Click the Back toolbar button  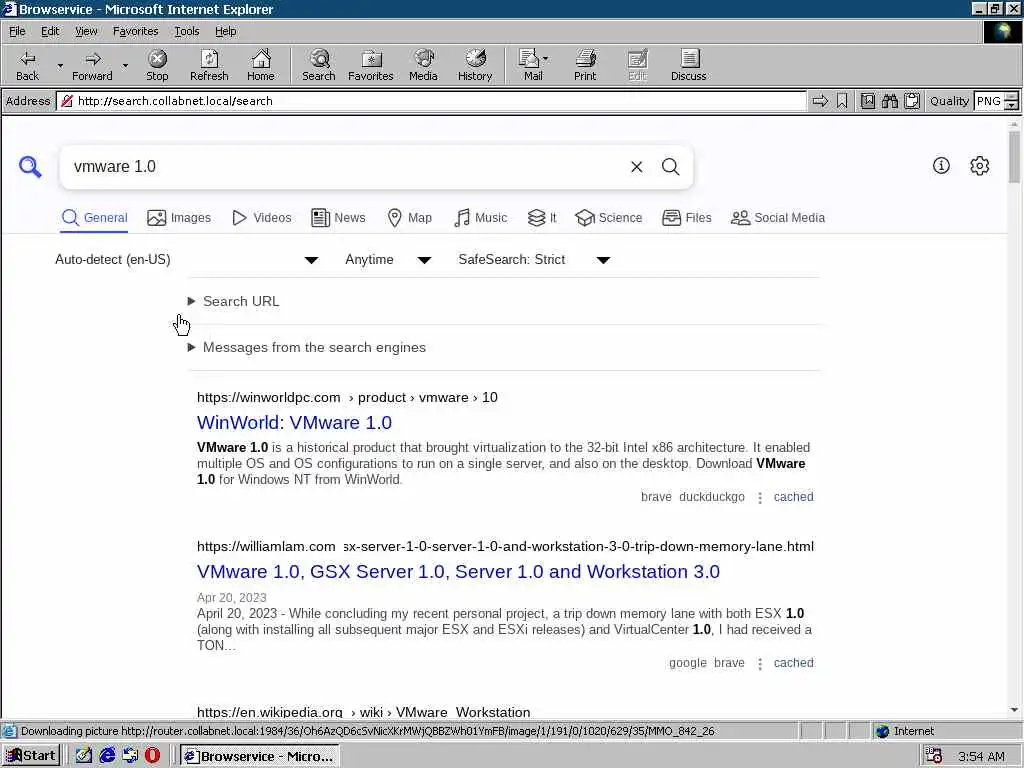tap(27, 65)
